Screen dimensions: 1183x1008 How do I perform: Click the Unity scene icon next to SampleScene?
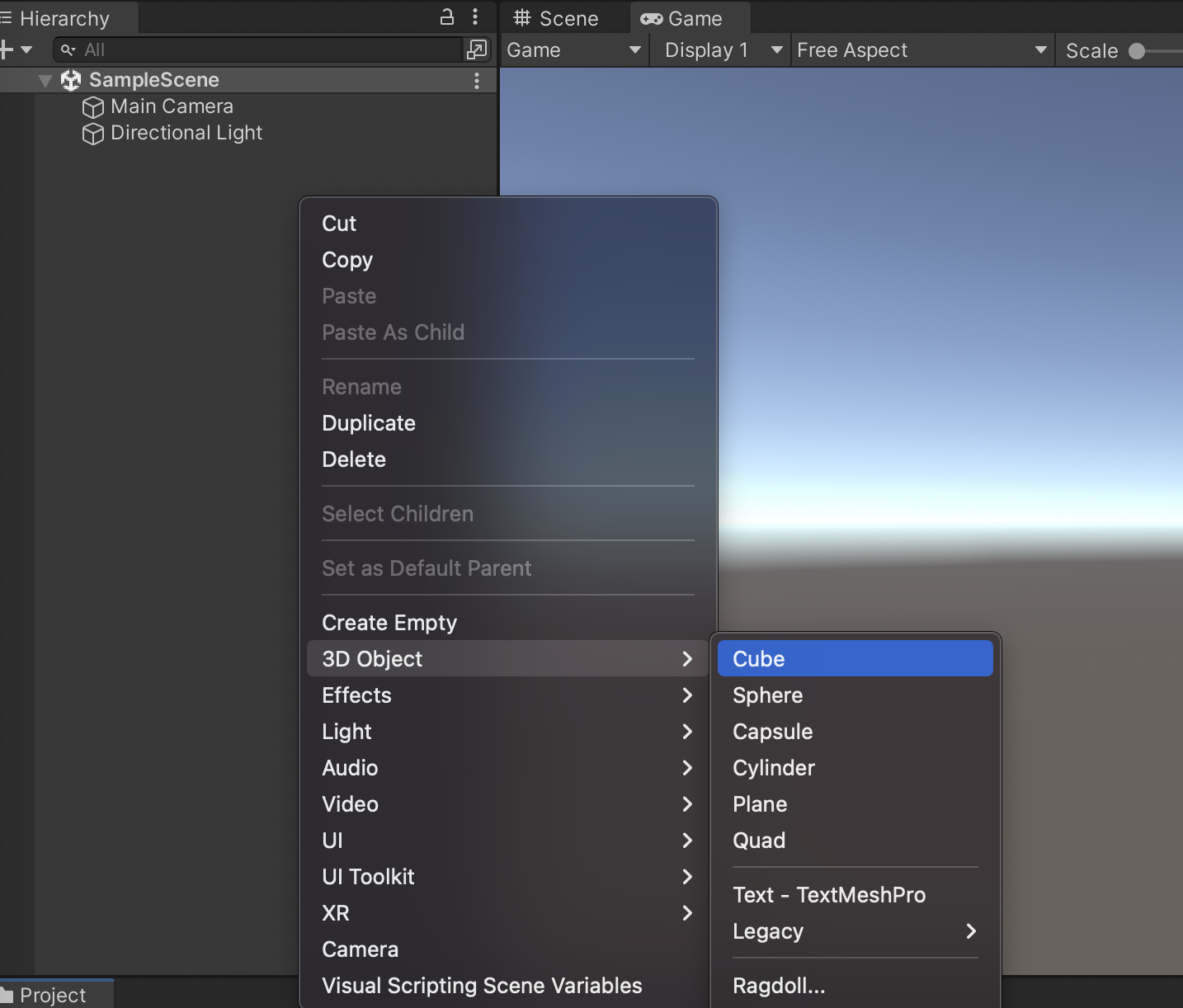(x=70, y=80)
